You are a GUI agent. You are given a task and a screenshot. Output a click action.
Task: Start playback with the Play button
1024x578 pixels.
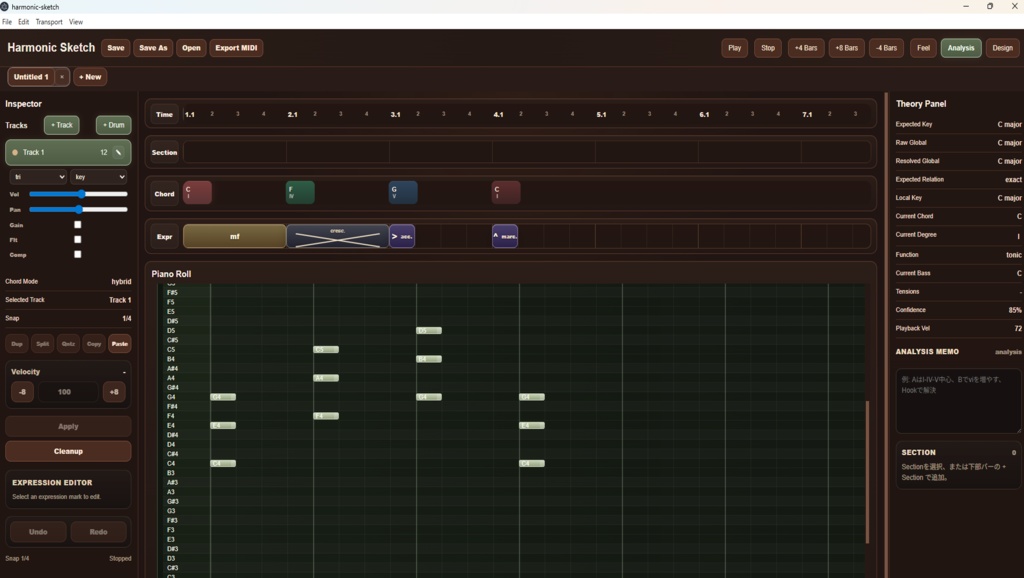click(x=735, y=48)
